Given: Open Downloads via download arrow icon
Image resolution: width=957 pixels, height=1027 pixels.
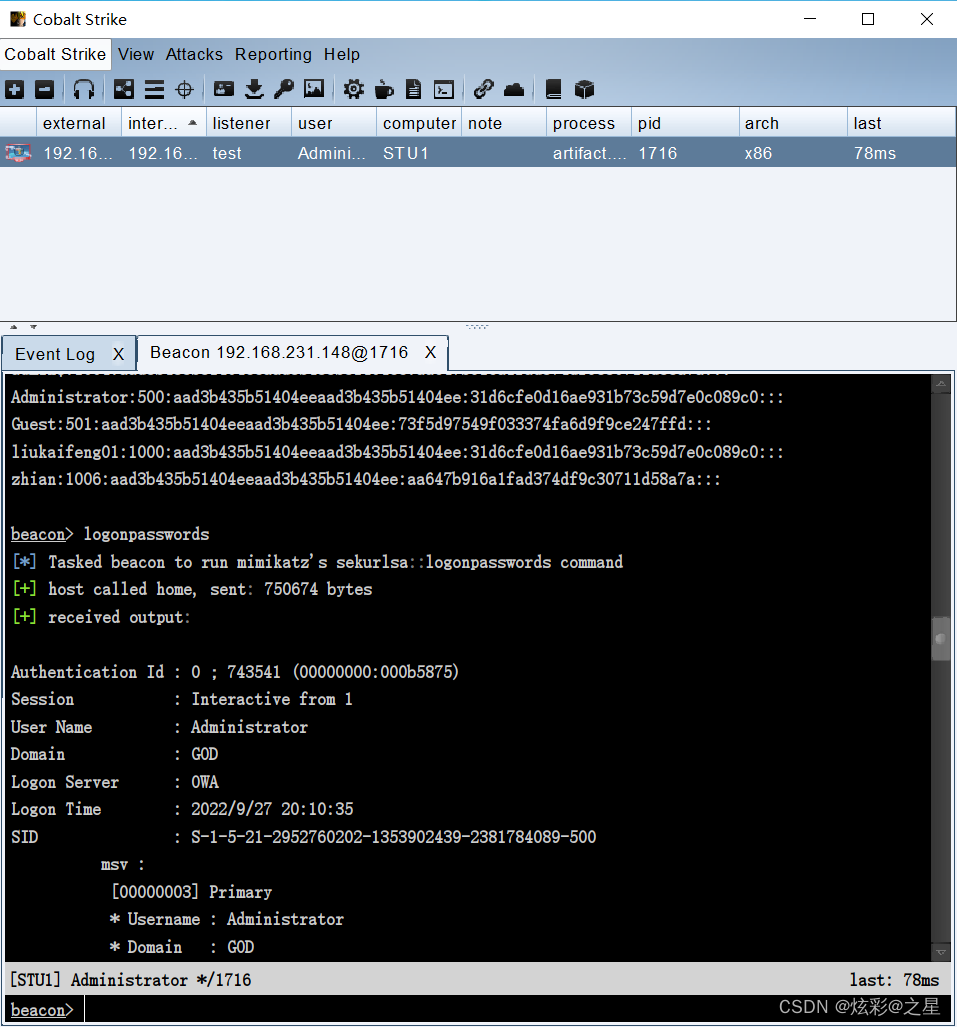Looking at the screenshot, I should click(x=254, y=89).
